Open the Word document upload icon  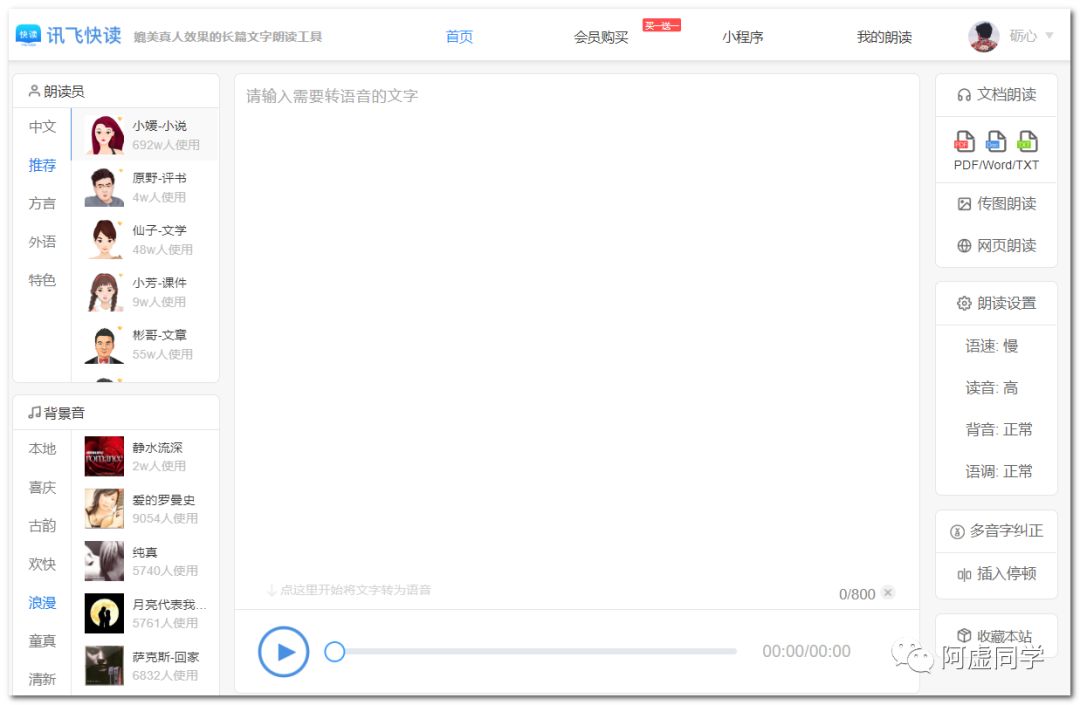coord(996,141)
